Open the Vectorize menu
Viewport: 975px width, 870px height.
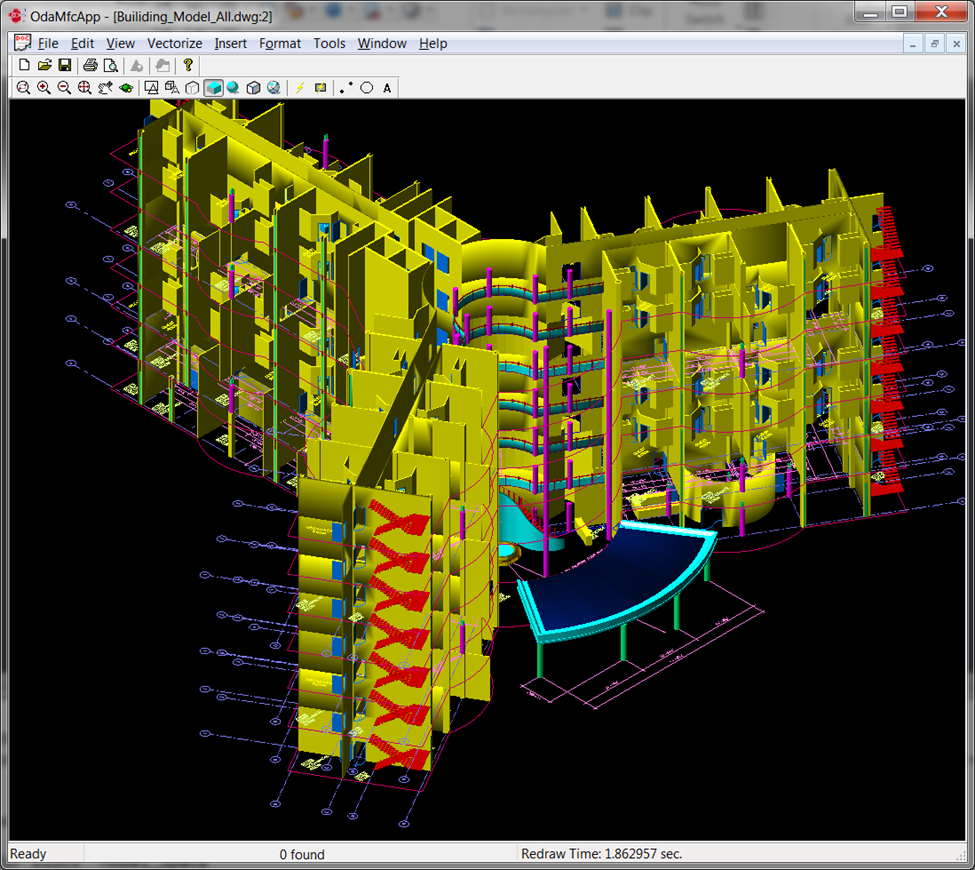pos(174,43)
